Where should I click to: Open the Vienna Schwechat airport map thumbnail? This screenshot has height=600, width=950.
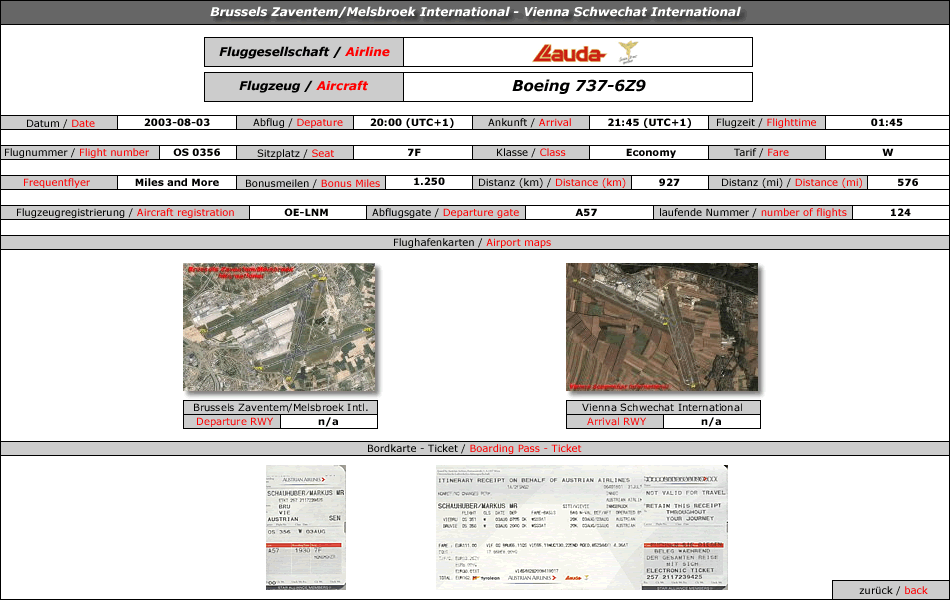(662, 327)
